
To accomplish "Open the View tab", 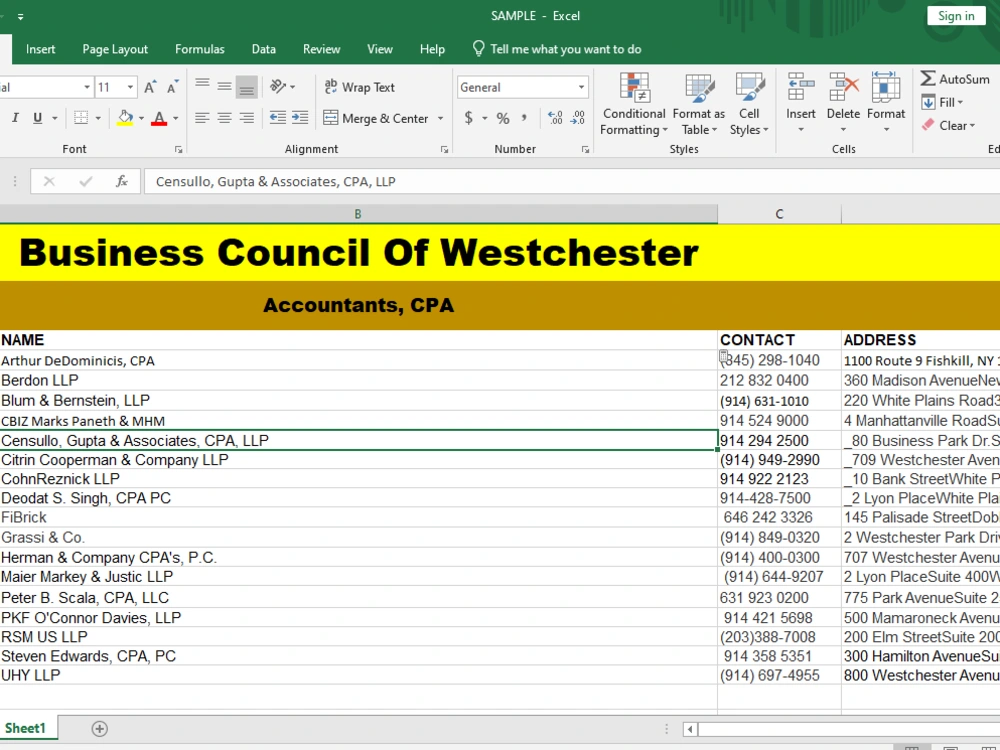I will (380, 49).
